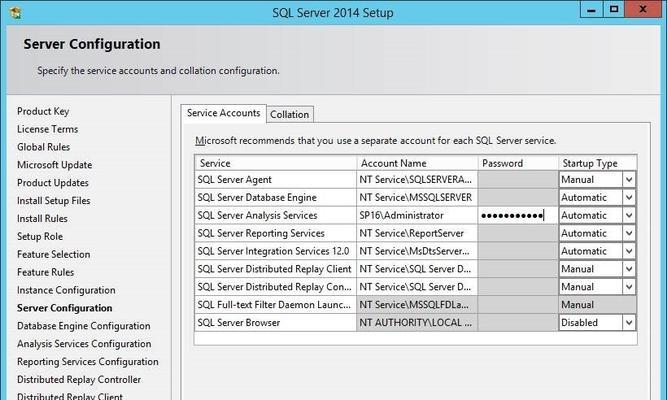The height and width of the screenshot is (400, 667).
Task: Open Startup Type dropdown for SQL Server Reporting Services
Action: pyautogui.click(x=629, y=233)
